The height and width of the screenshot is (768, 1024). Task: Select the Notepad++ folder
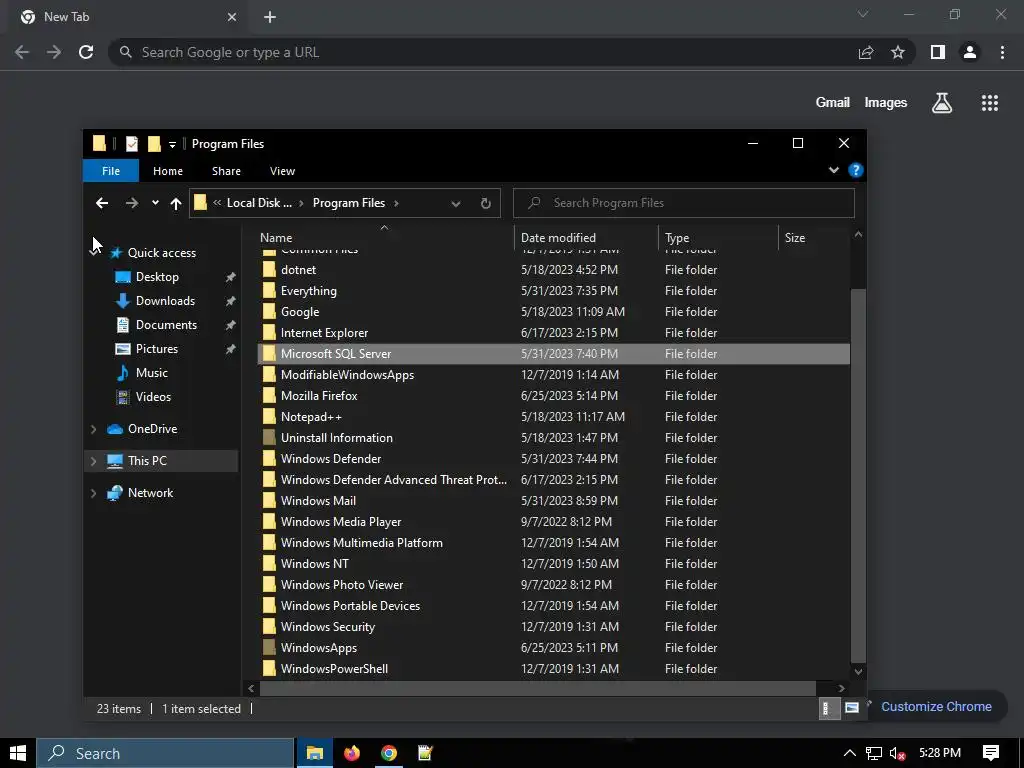[x=554, y=417]
